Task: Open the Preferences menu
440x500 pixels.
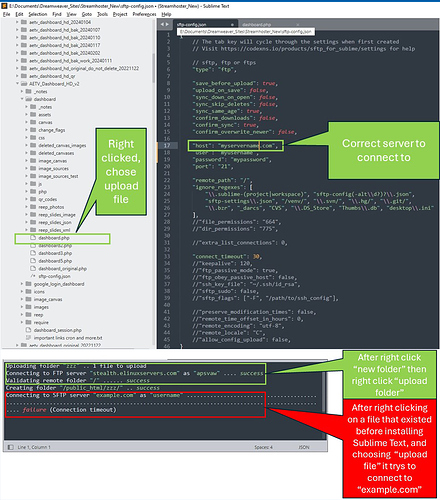Action: tap(144, 14)
